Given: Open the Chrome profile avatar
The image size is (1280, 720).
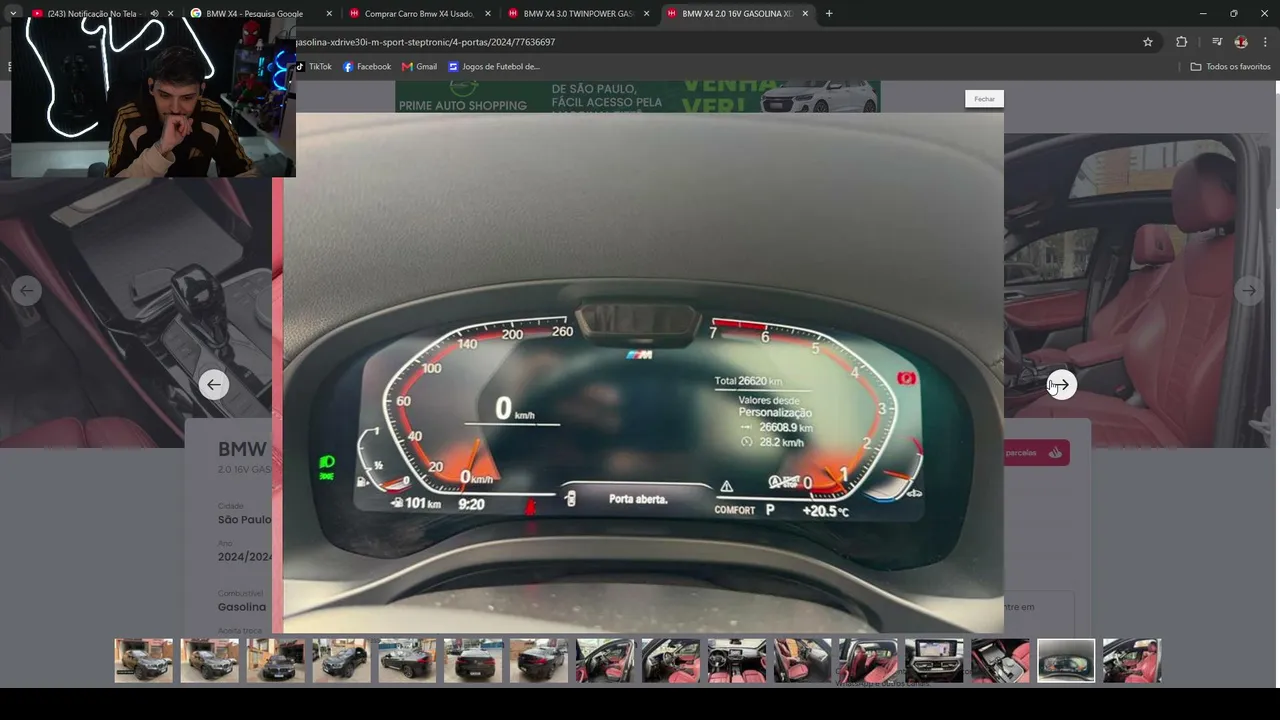Looking at the screenshot, I should tap(1241, 42).
